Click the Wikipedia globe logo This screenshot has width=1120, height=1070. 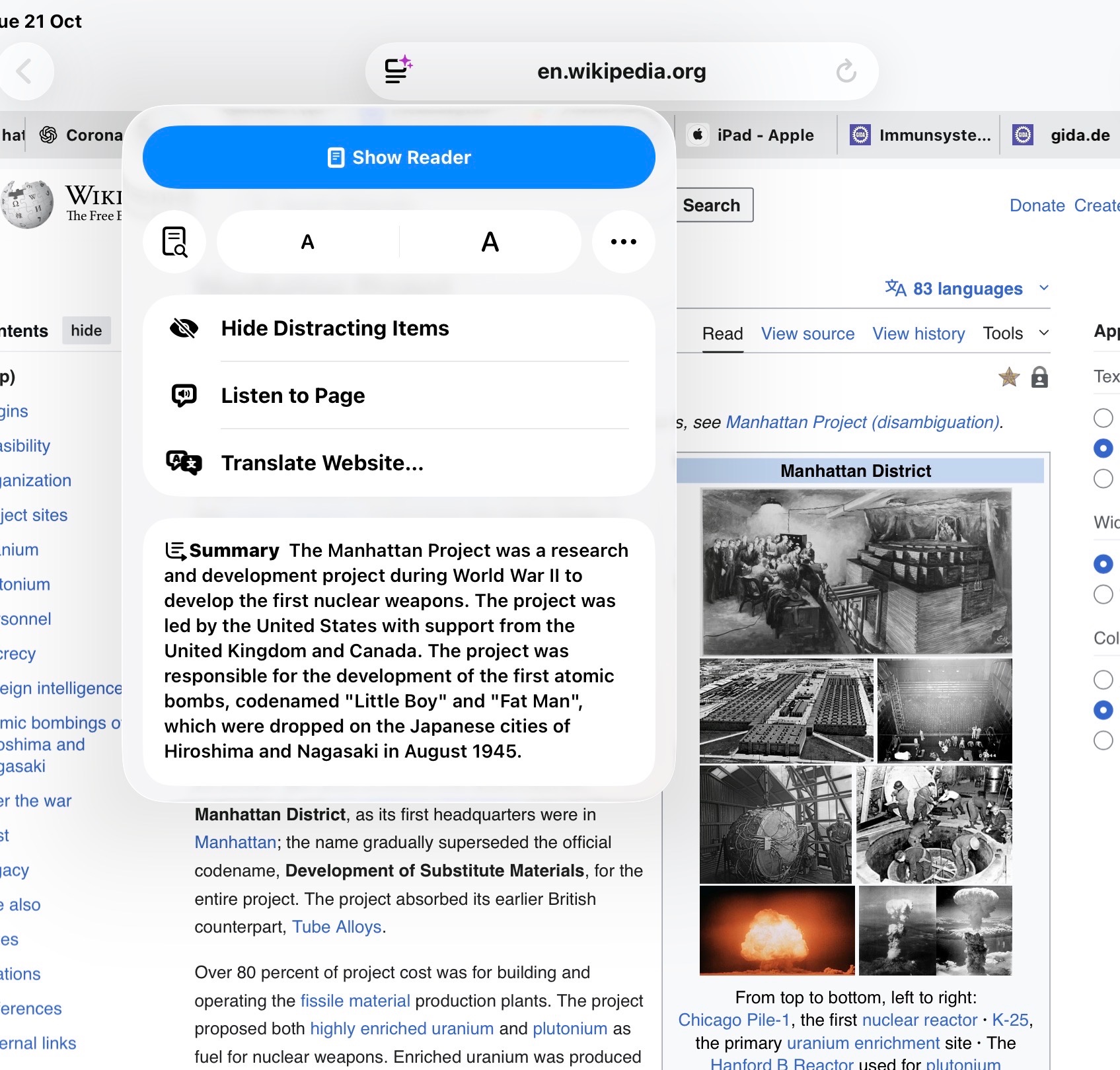[x=27, y=204]
